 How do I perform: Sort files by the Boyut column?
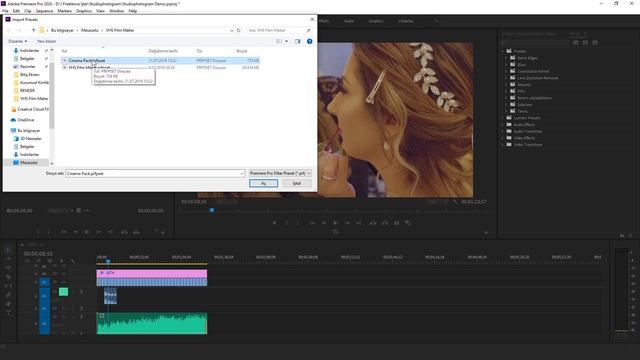242,51
